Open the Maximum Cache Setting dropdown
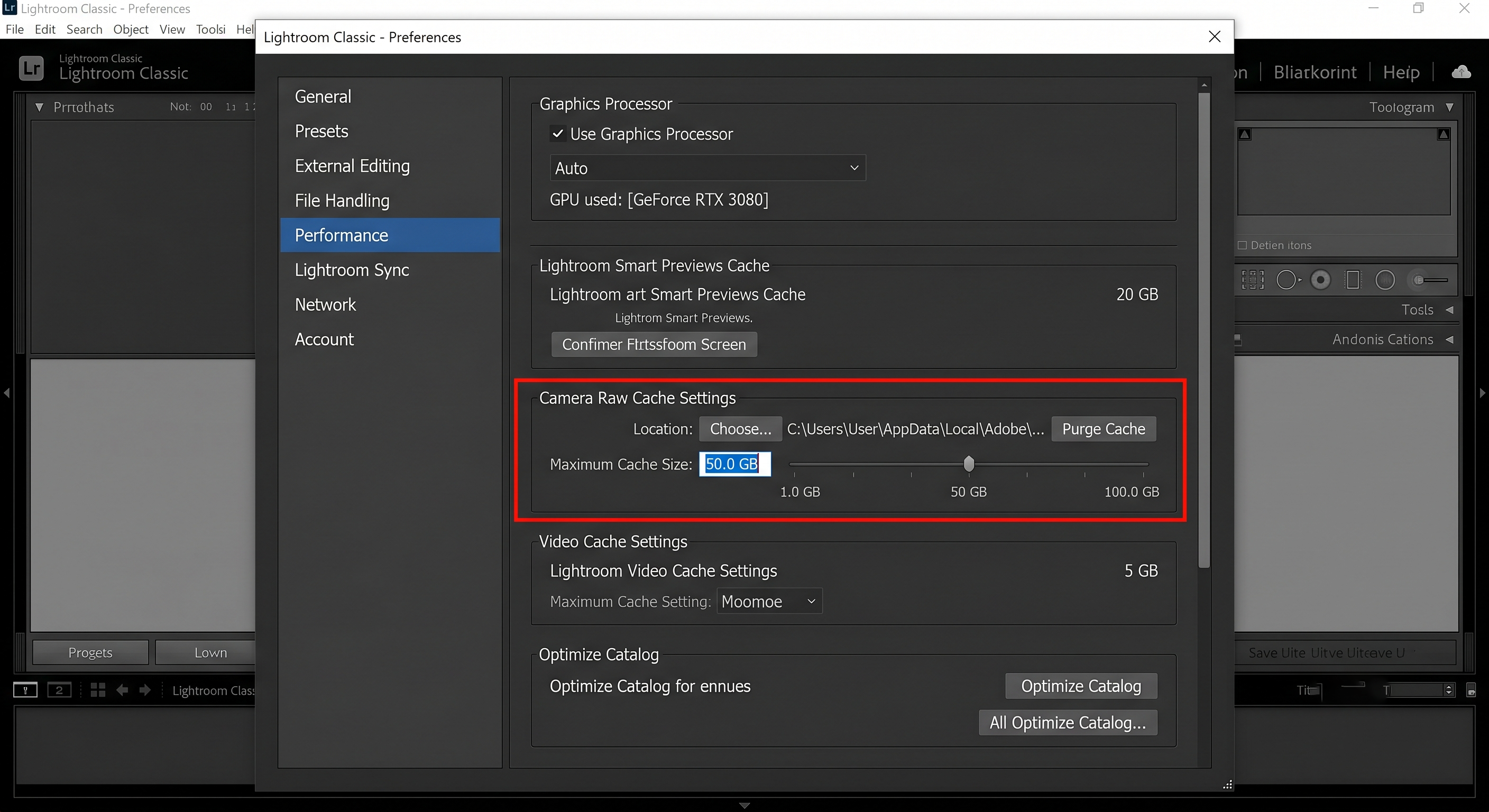This screenshot has height=812, width=1489. coord(769,602)
